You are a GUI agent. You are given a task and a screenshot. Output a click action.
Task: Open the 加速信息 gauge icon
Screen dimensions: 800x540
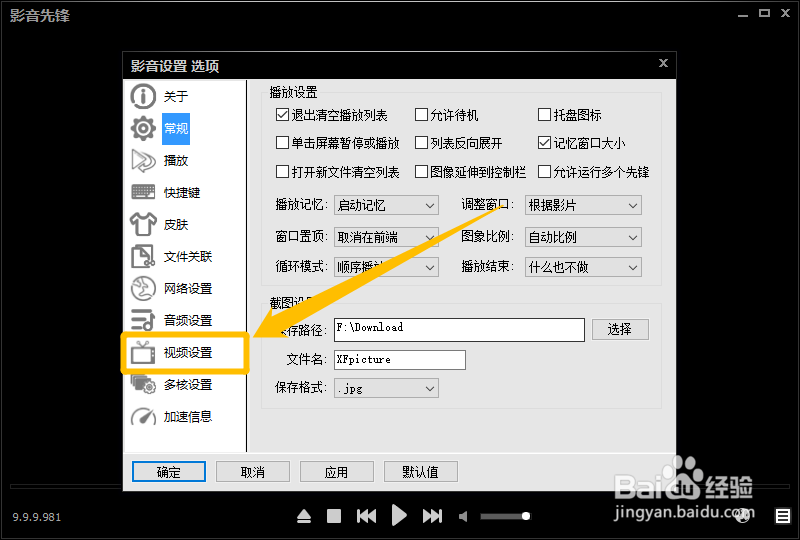(x=143, y=416)
